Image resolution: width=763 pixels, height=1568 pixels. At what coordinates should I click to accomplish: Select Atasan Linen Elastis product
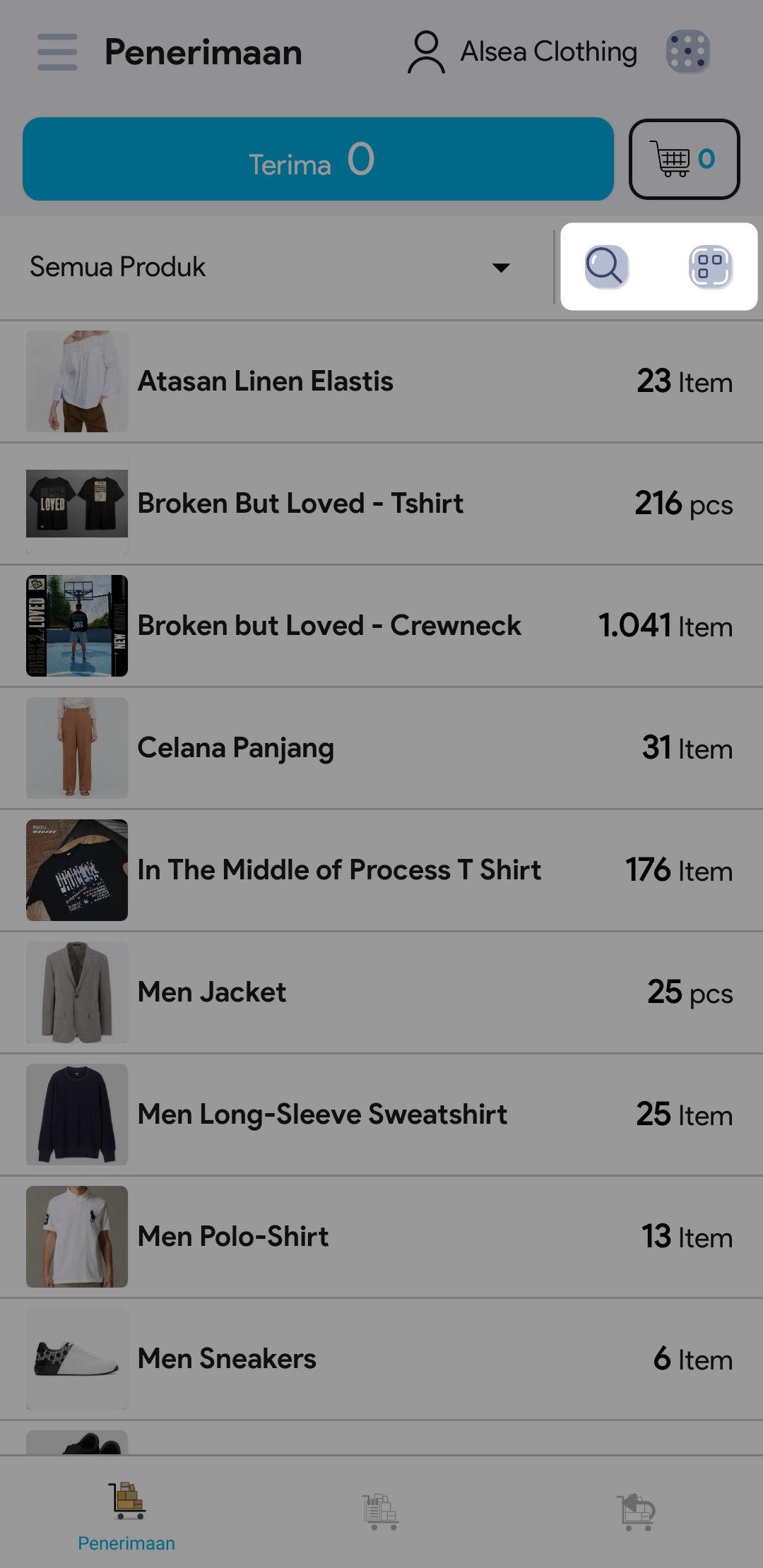381,381
